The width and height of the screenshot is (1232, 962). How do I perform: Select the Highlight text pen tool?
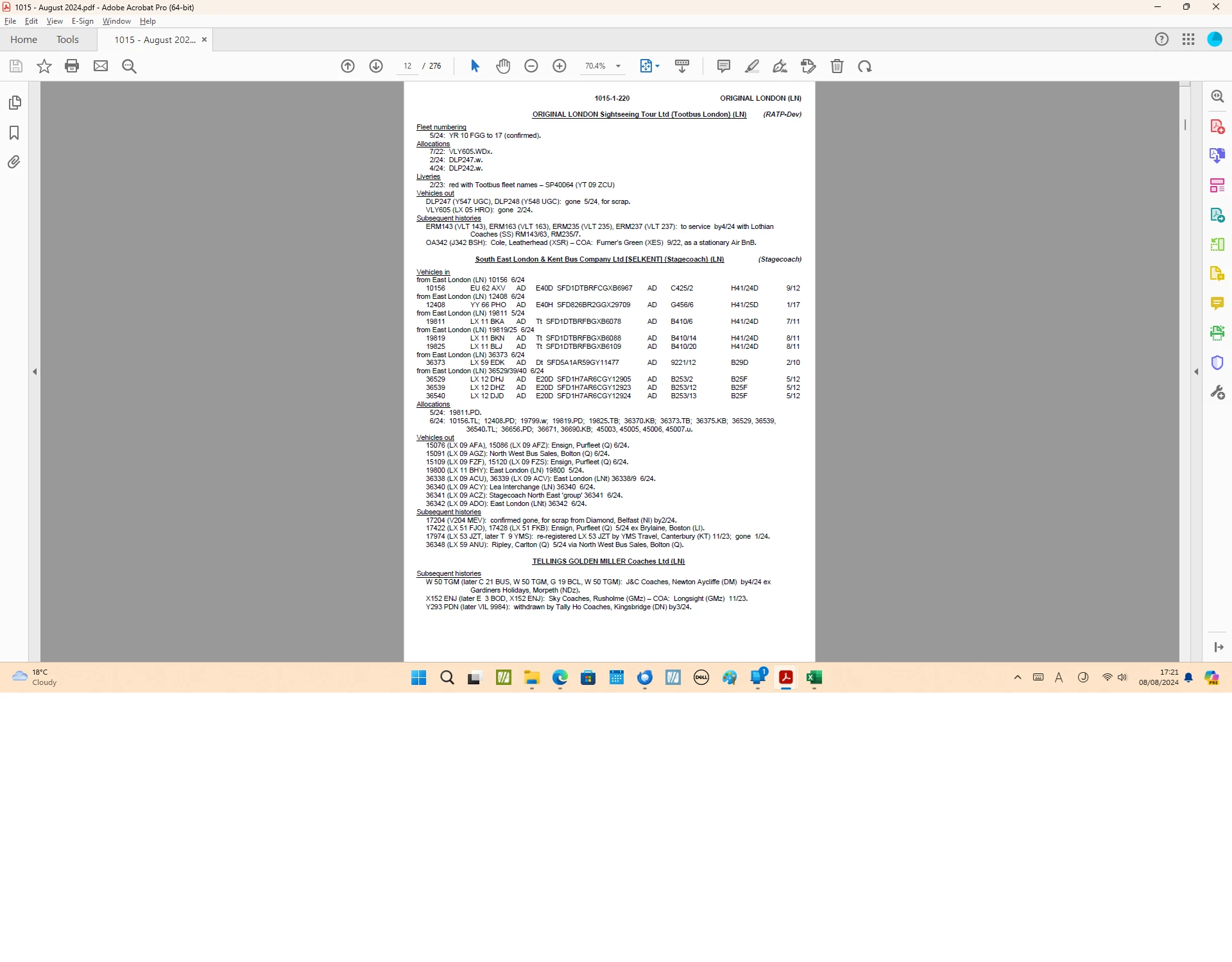(752, 66)
